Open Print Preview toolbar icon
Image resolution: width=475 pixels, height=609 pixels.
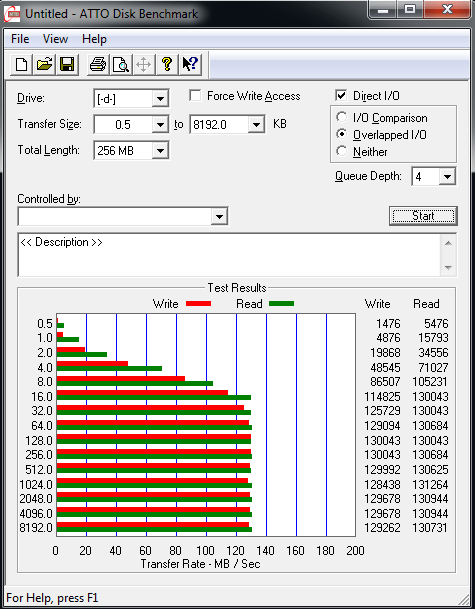pyautogui.click(x=120, y=64)
